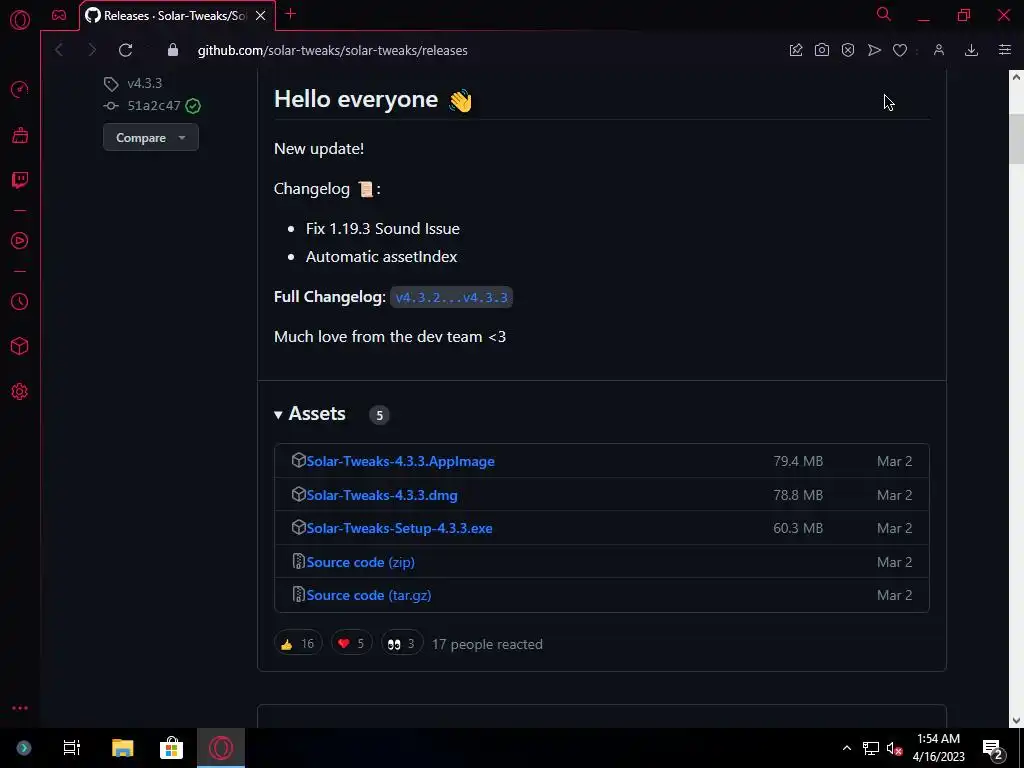Viewport: 1024px width, 768px height.
Task: View site security lock info
Action: [172, 50]
